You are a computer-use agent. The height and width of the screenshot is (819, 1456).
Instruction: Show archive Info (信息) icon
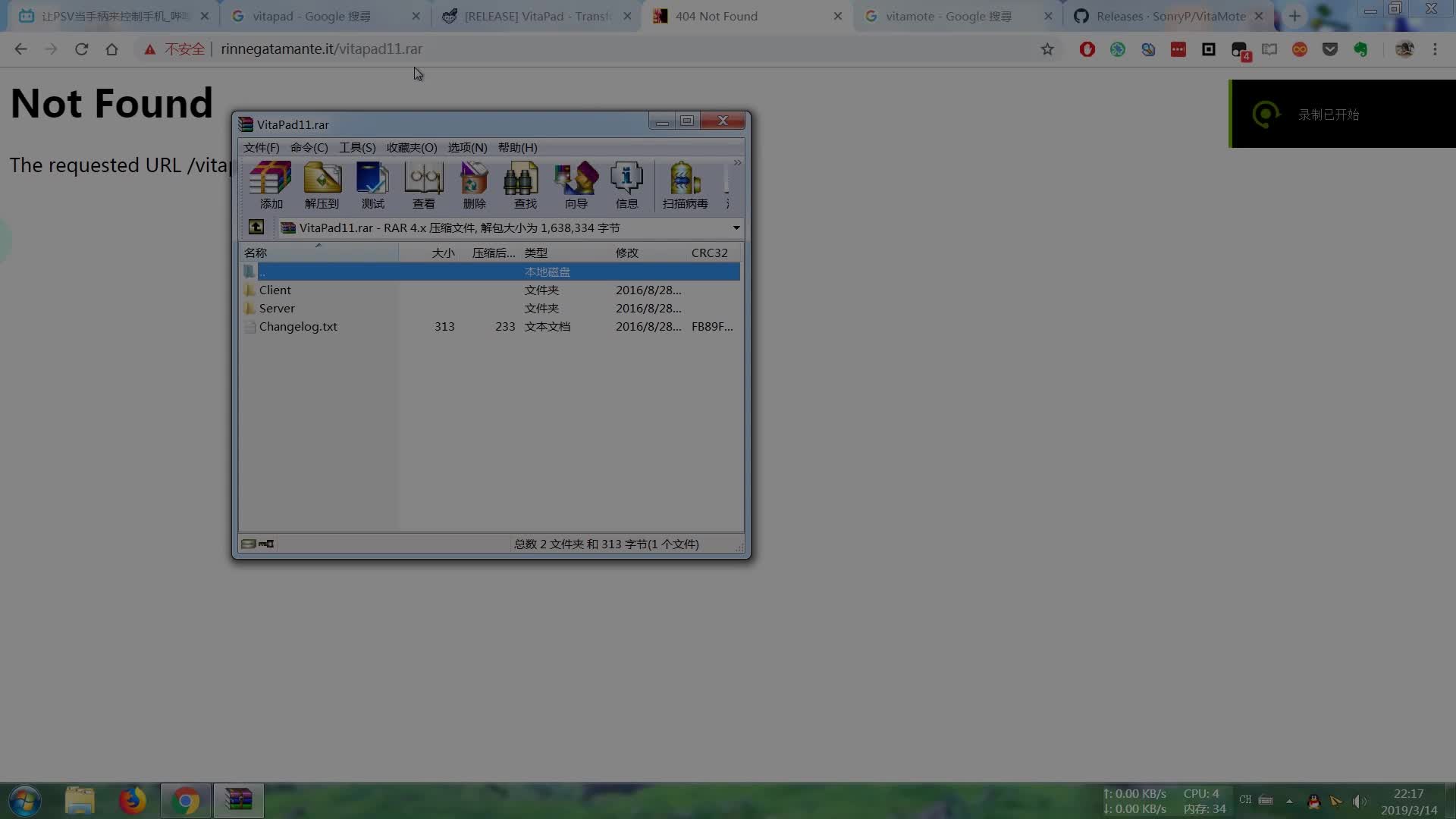[626, 185]
